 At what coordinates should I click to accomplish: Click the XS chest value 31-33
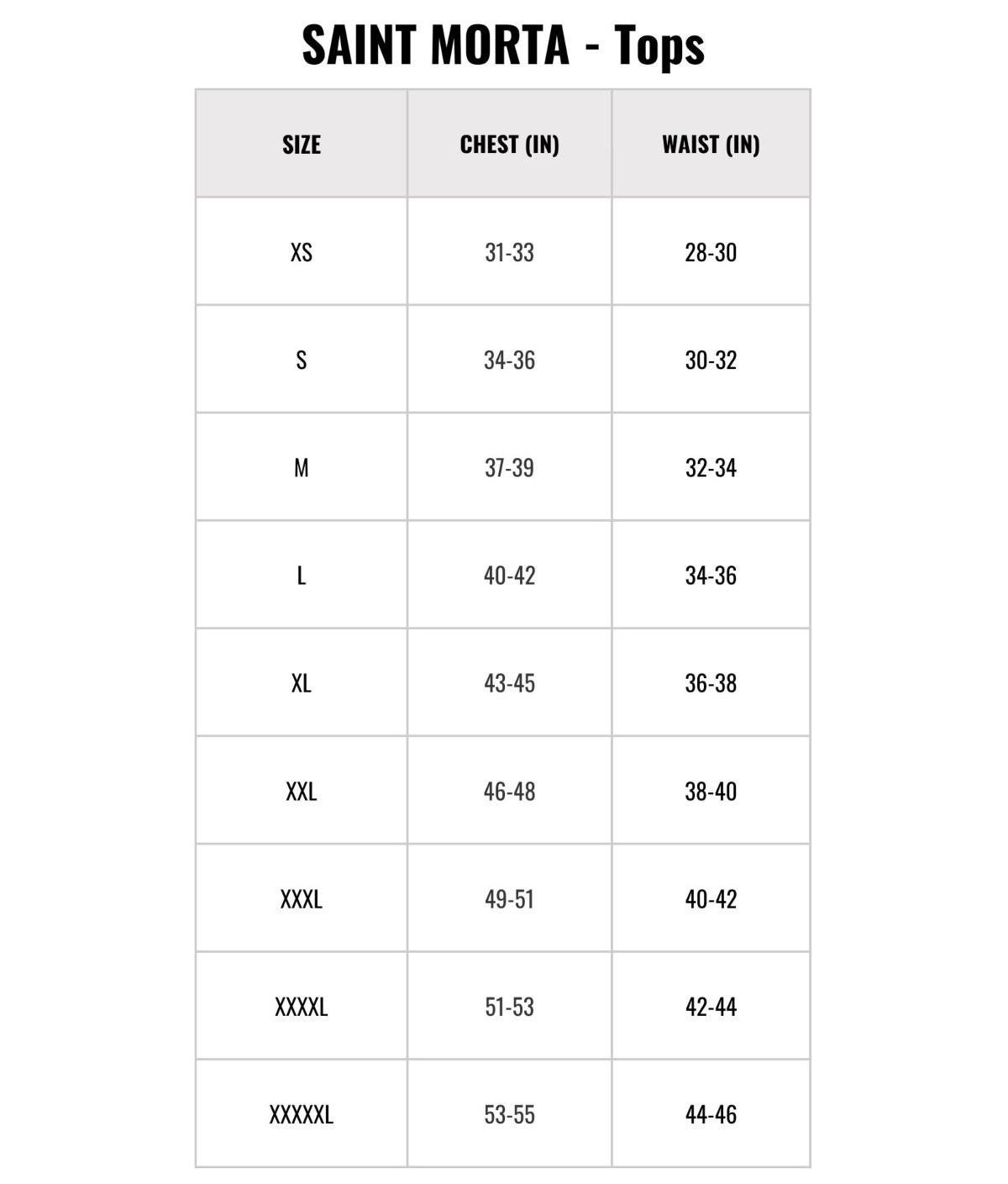(509, 252)
